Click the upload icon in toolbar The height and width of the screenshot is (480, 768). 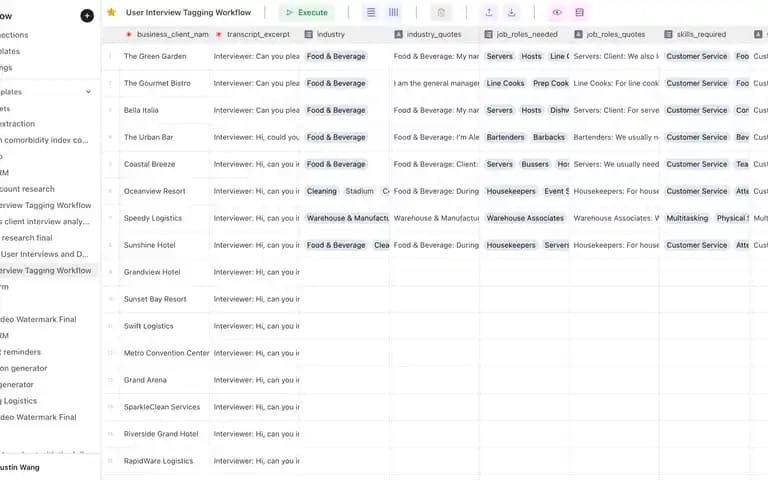click(489, 12)
